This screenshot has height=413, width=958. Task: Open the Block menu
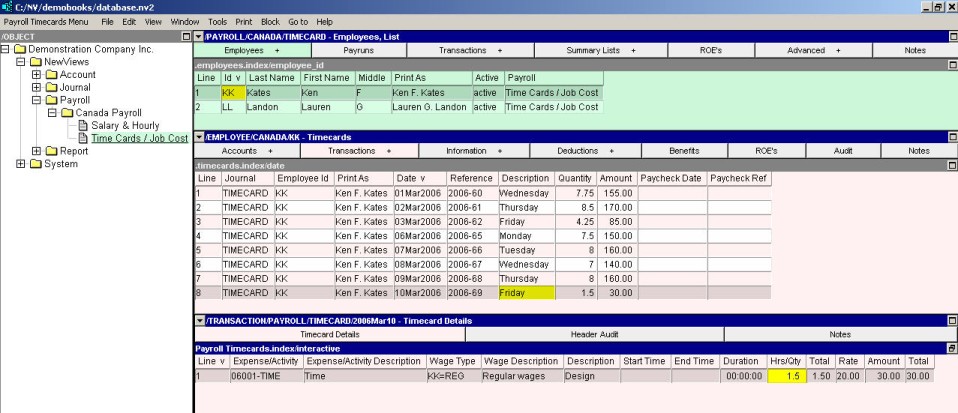point(270,21)
